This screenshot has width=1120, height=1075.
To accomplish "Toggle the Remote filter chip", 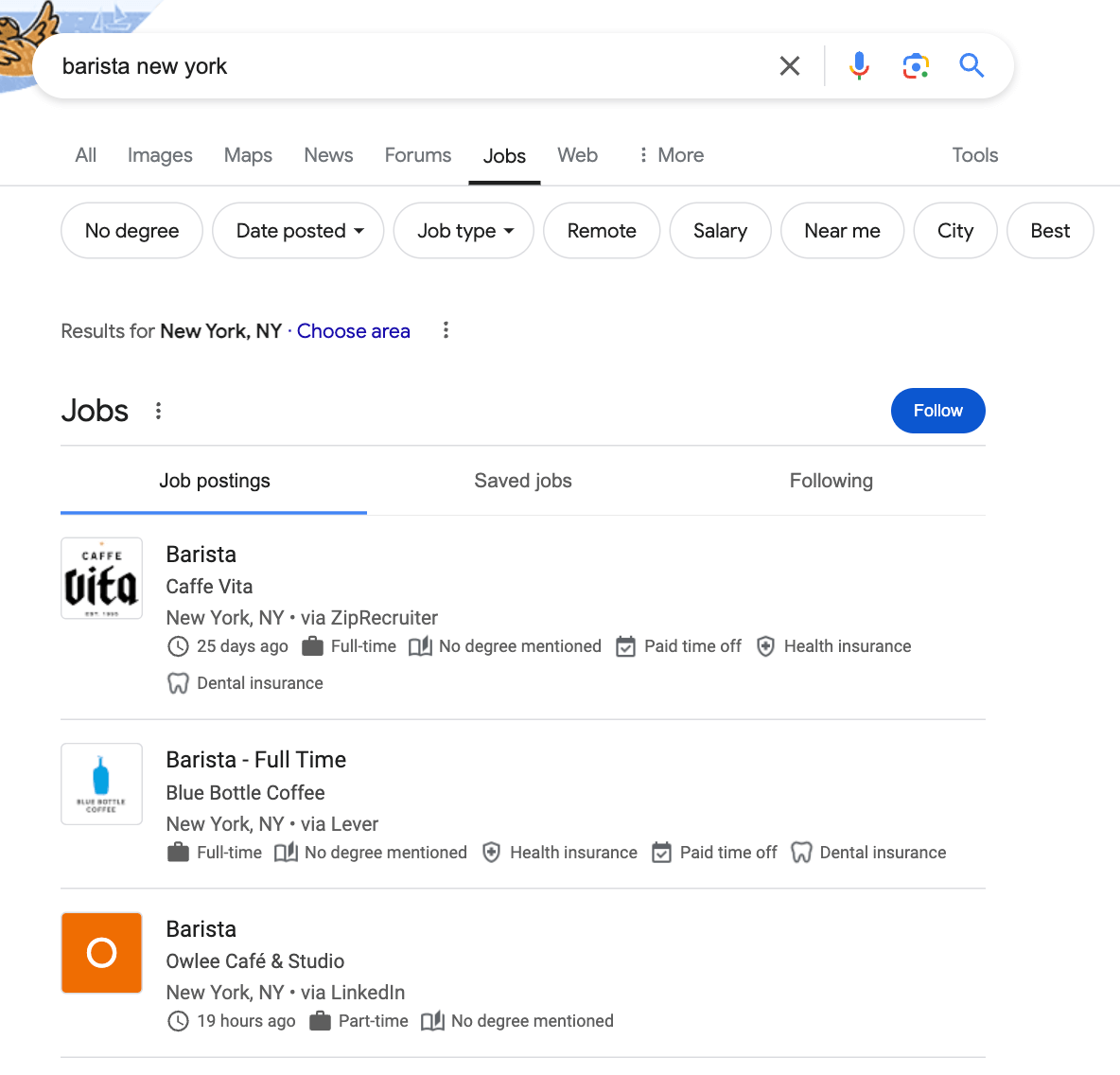I will tap(602, 231).
